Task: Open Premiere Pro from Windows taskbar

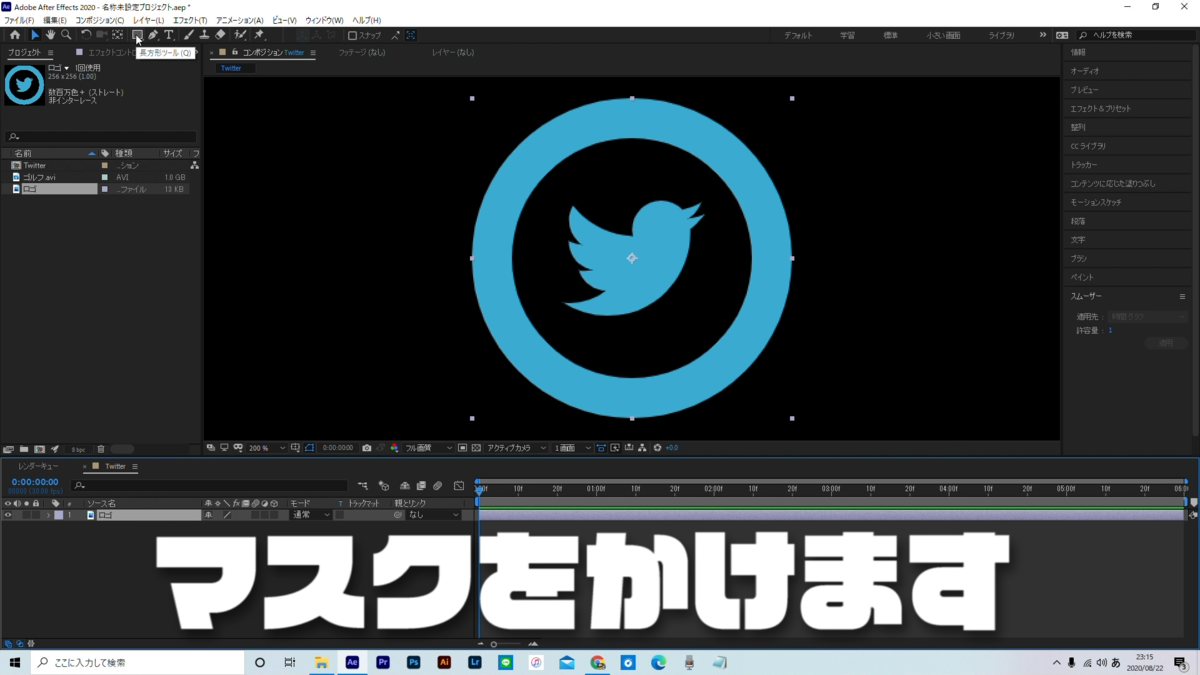Action: [x=383, y=662]
